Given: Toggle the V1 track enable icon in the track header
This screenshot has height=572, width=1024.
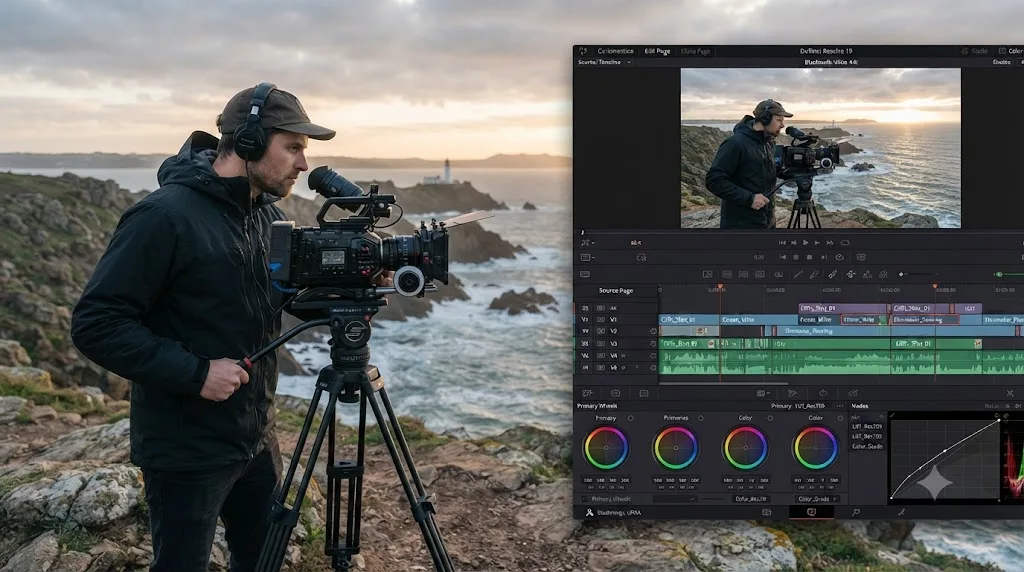Looking at the screenshot, I should tap(601, 320).
